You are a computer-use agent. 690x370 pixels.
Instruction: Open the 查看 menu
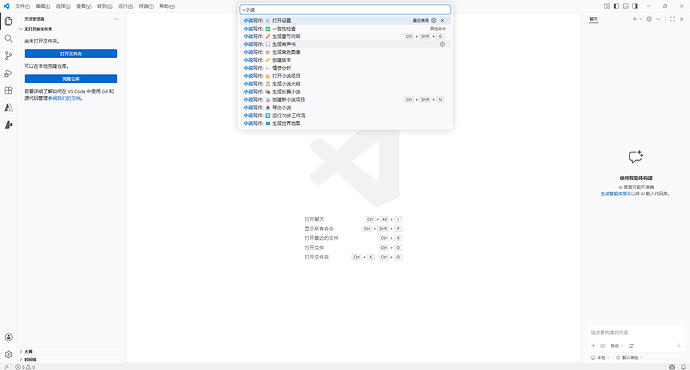tap(84, 6)
